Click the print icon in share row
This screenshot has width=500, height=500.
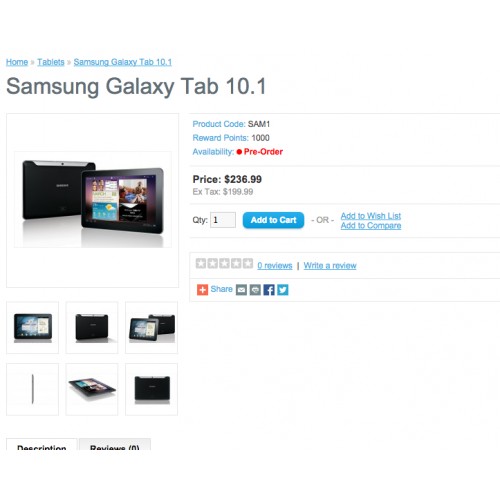[255, 290]
